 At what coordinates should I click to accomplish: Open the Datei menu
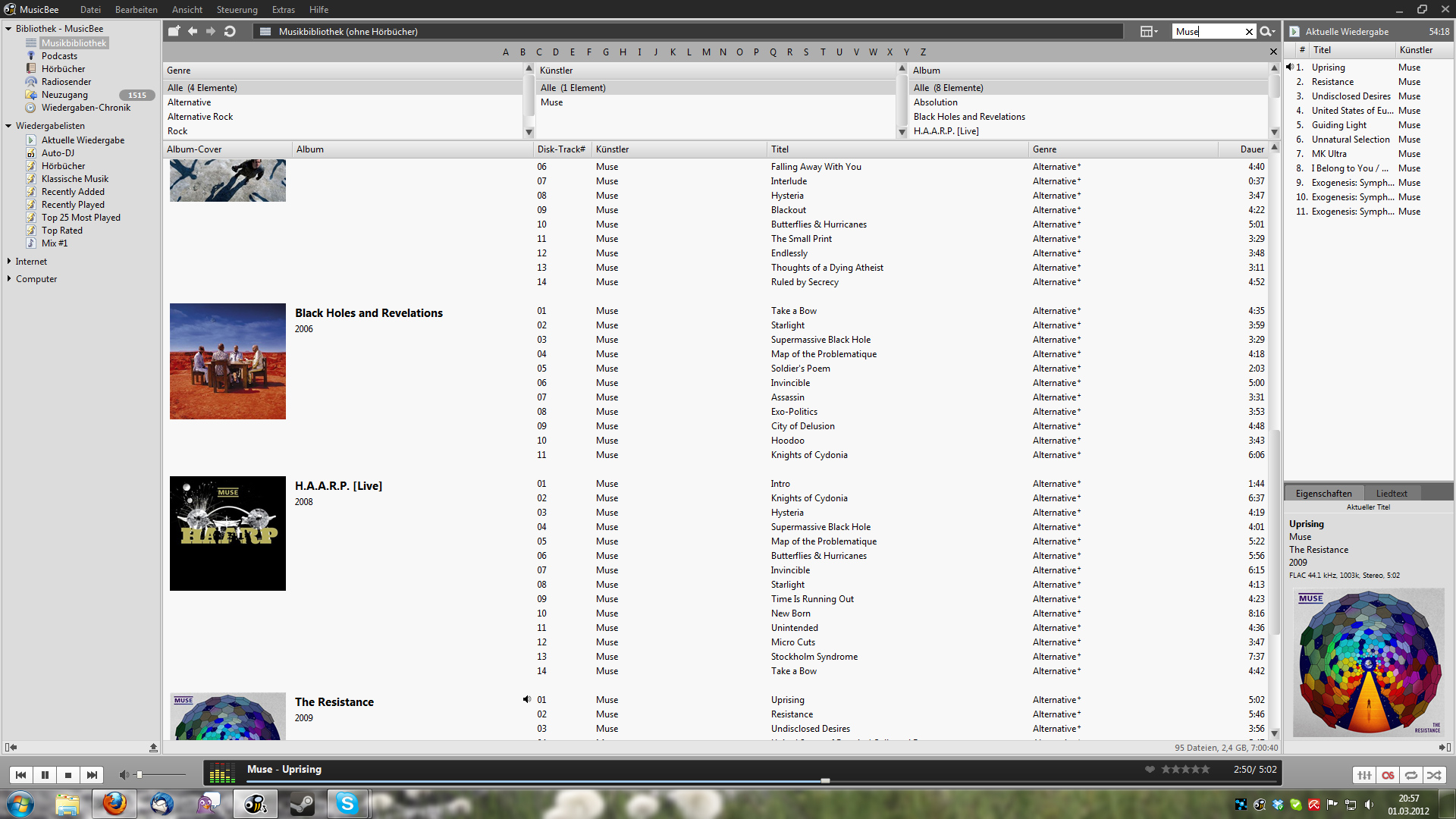[x=90, y=10]
